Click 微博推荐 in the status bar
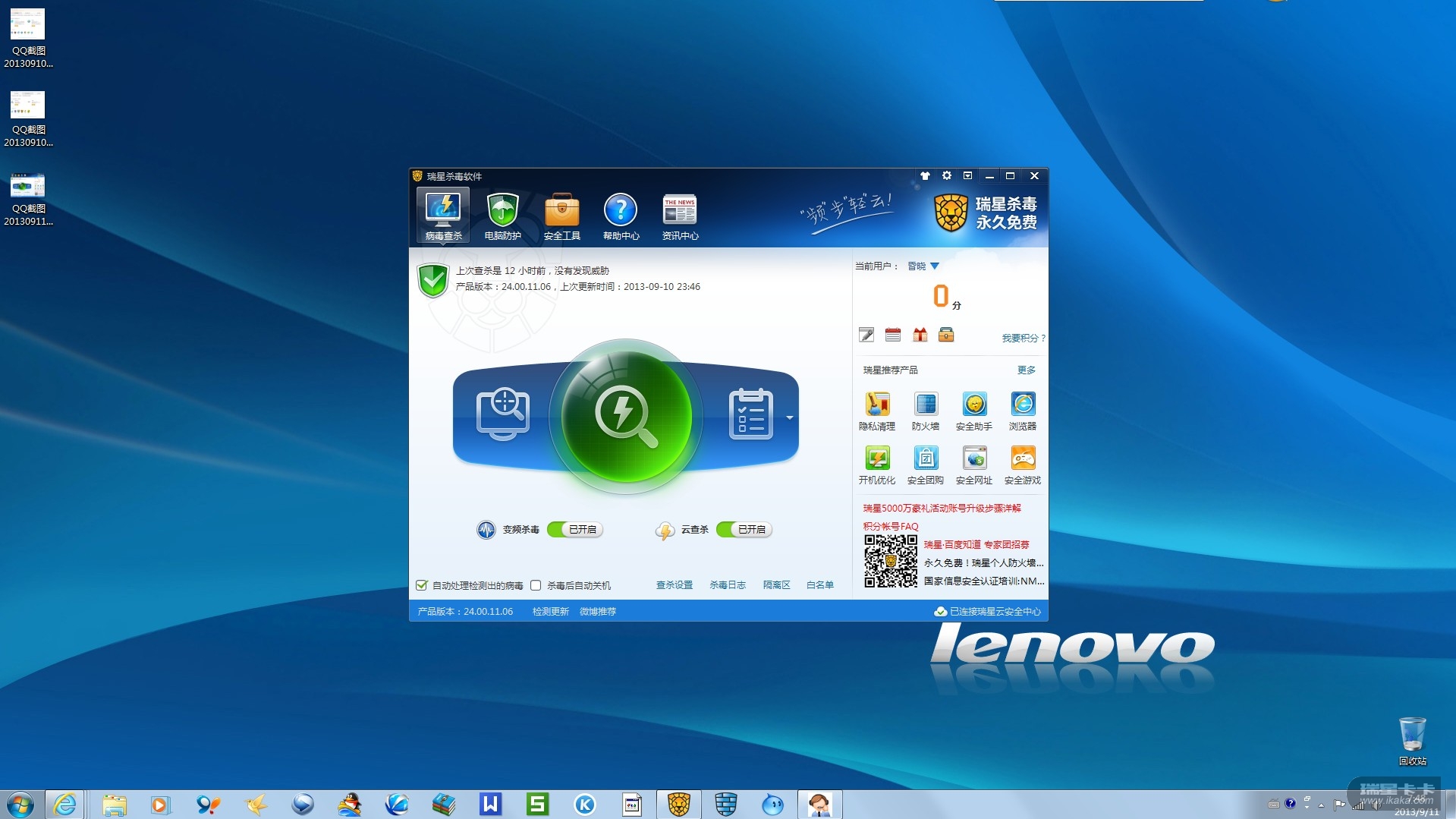 598,612
